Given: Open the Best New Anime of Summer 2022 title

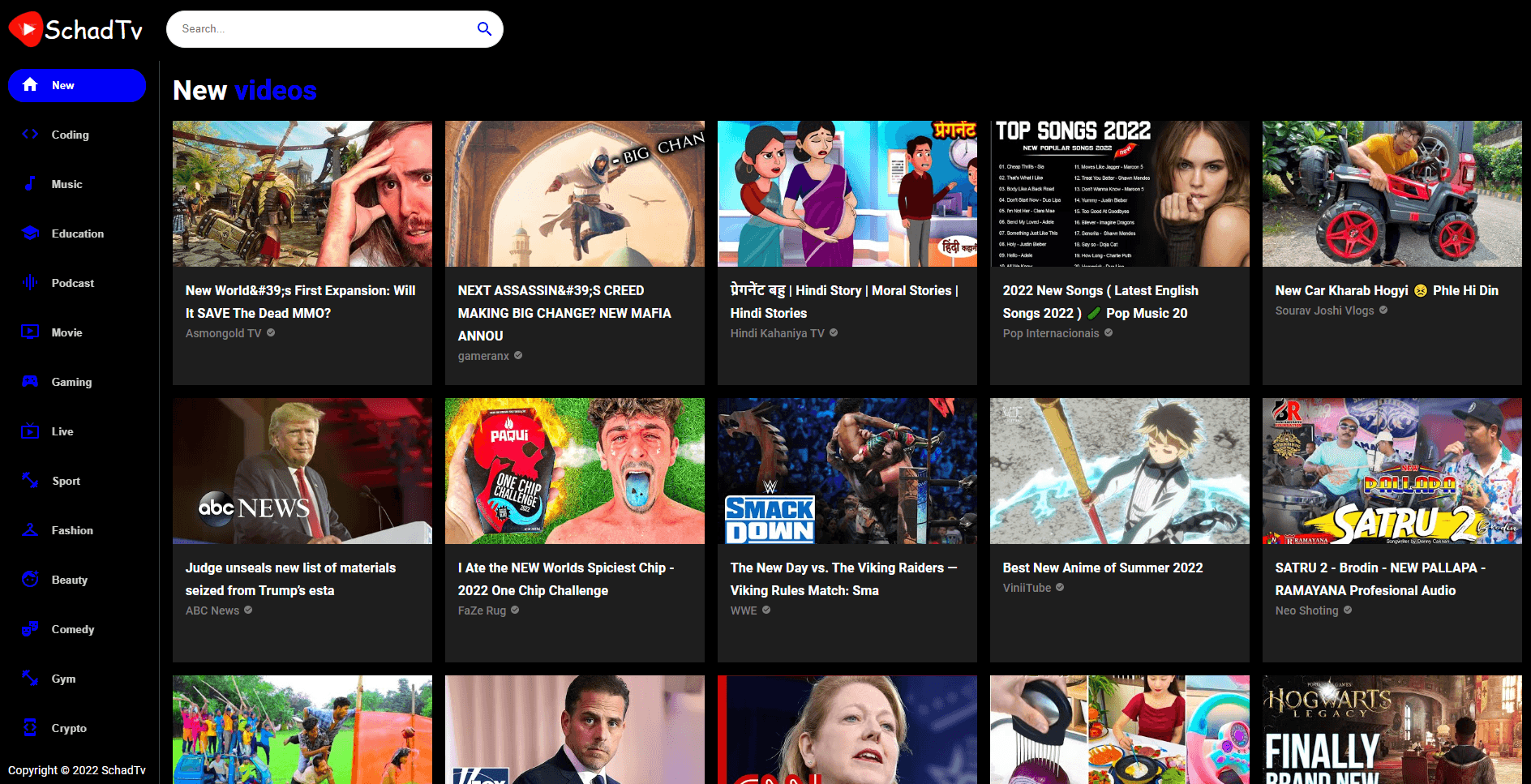Looking at the screenshot, I should click(x=1102, y=568).
